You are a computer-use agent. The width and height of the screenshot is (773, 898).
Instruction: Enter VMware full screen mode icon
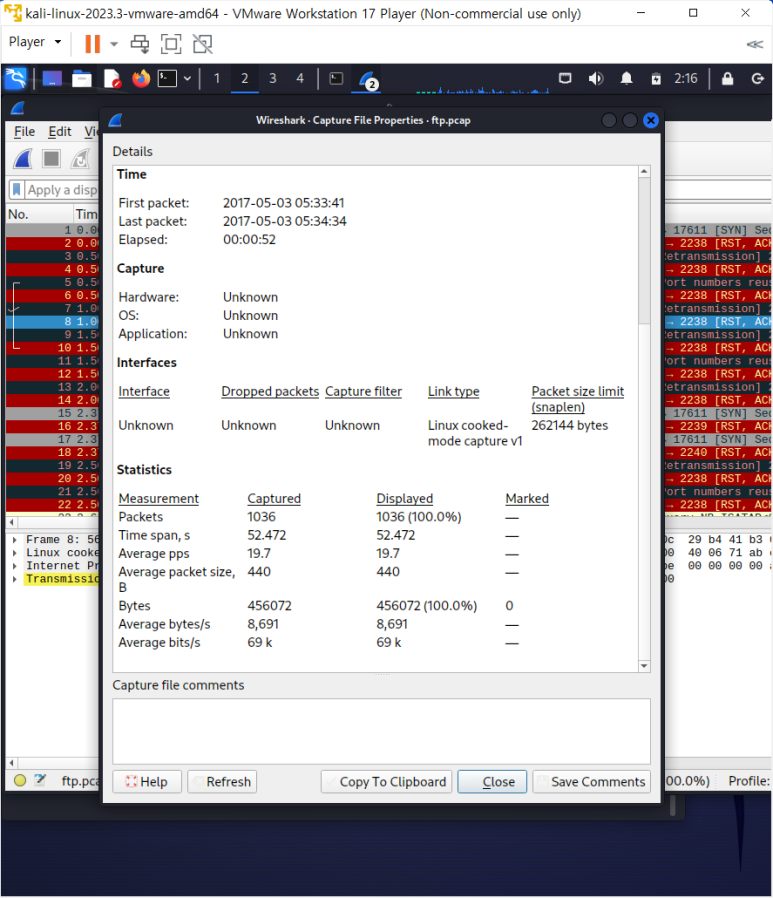[171, 44]
